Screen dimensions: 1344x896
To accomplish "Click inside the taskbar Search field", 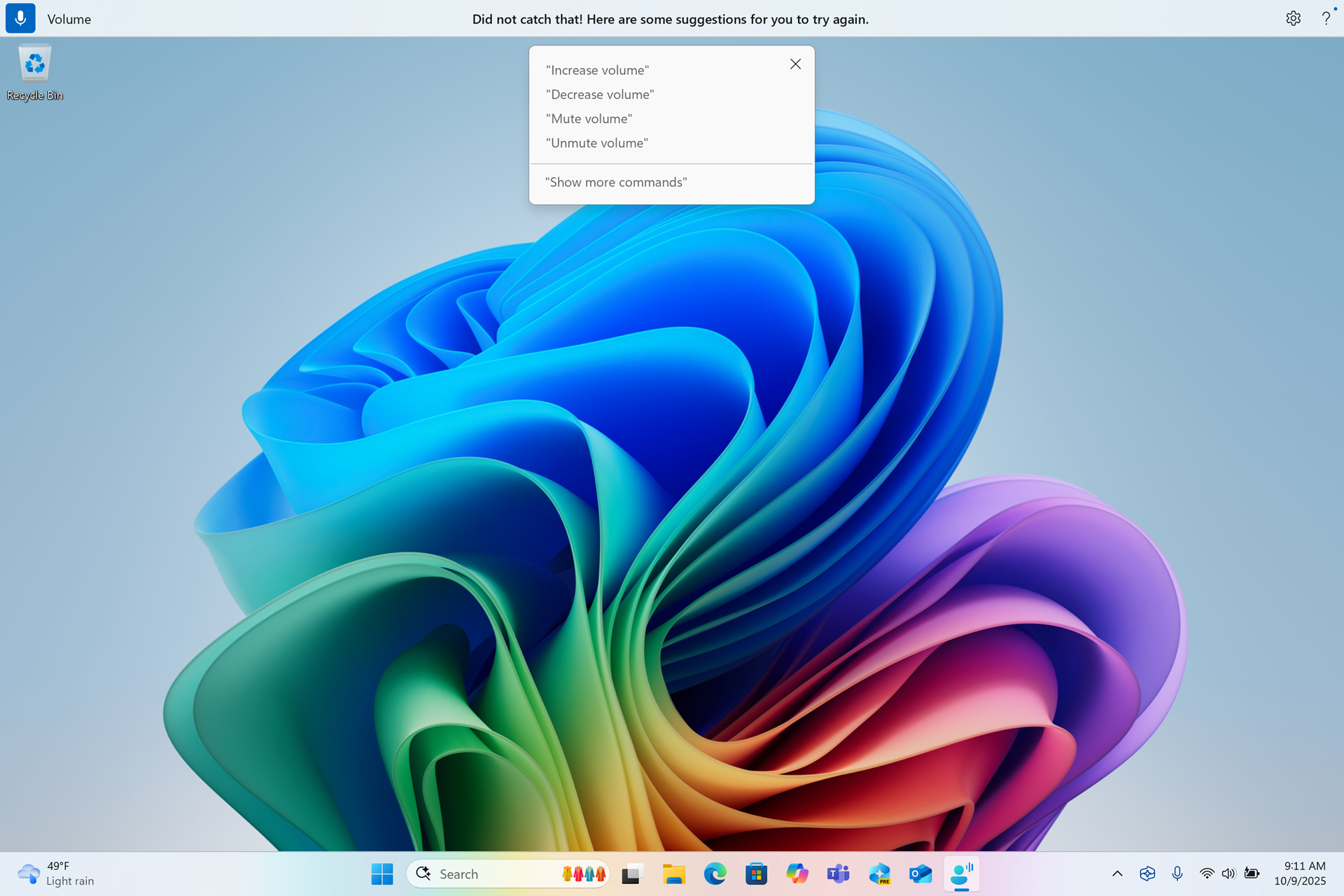I will pyautogui.click(x=490, y=874).
